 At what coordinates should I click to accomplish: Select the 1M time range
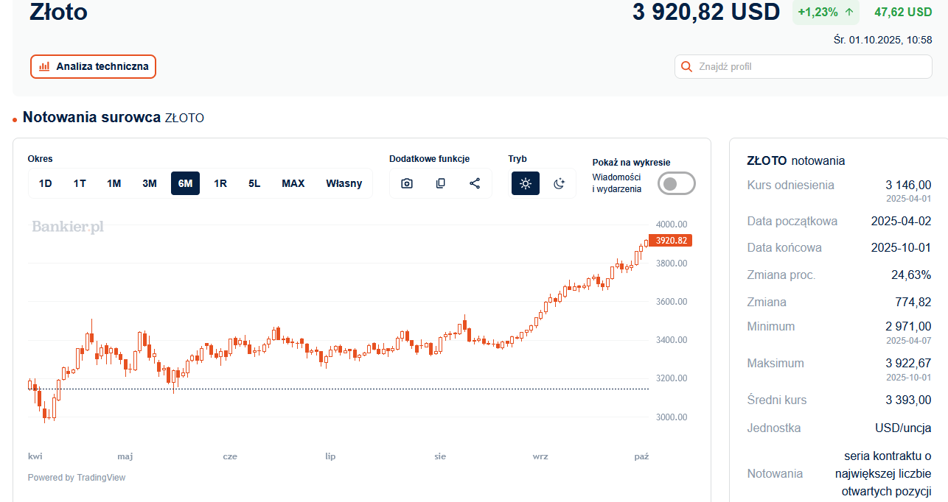coord(114,183)
